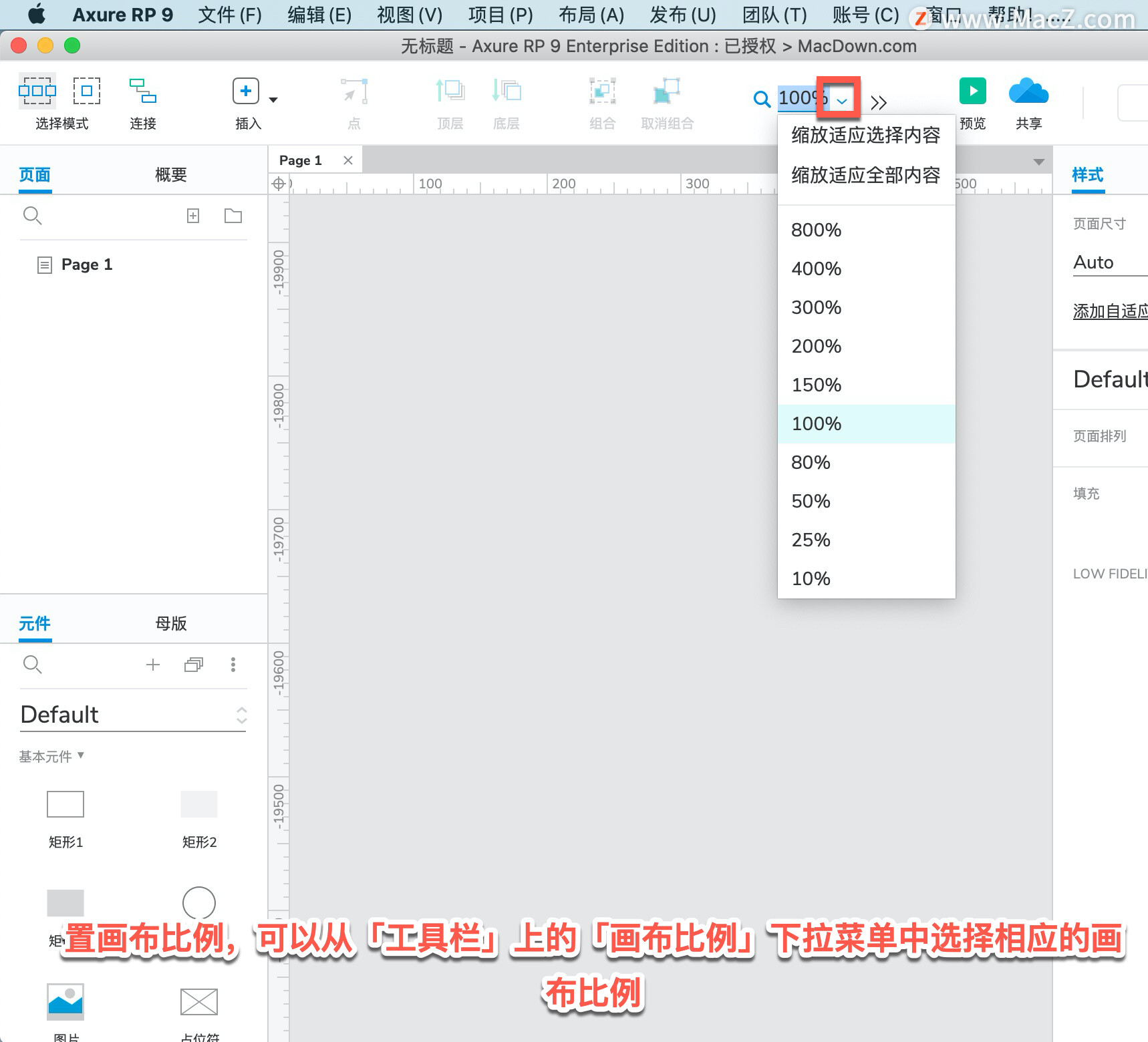The height and width of the screenshot is (1042, 1148).
Task: Select 80% zoom level
Action: 866,462
